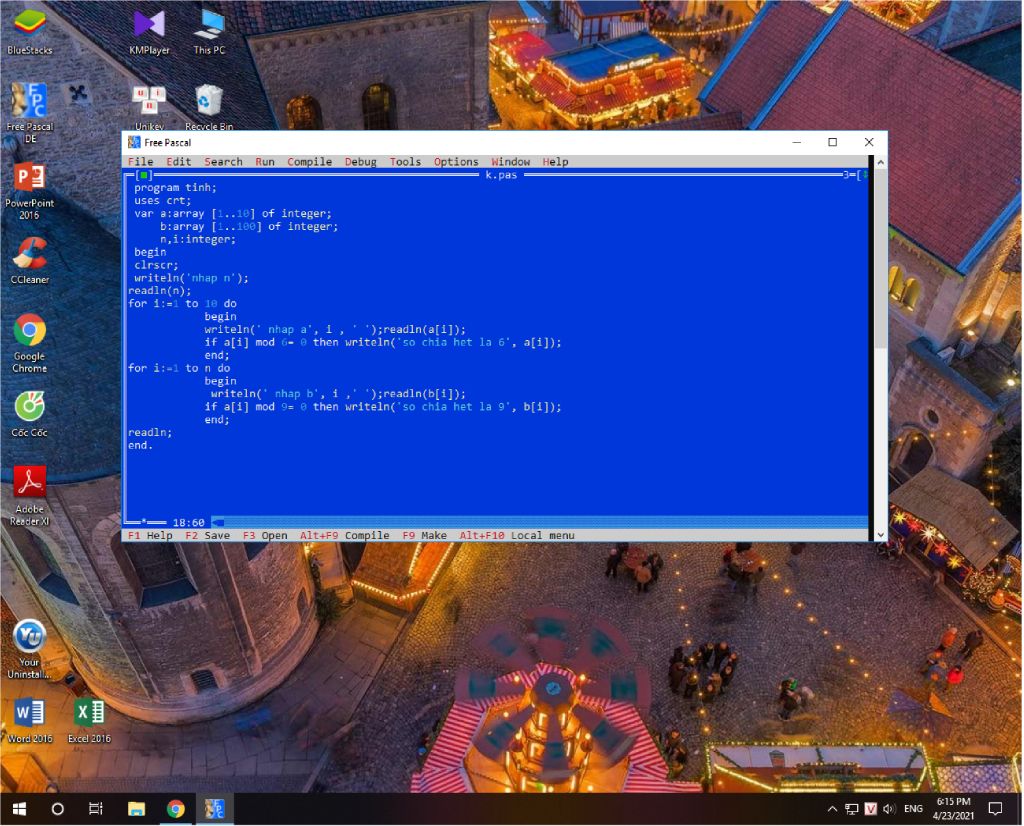Viewport: 1024px width, 826px height.
Task: Click the ENG input language indicator
Action: coord(913,810)
